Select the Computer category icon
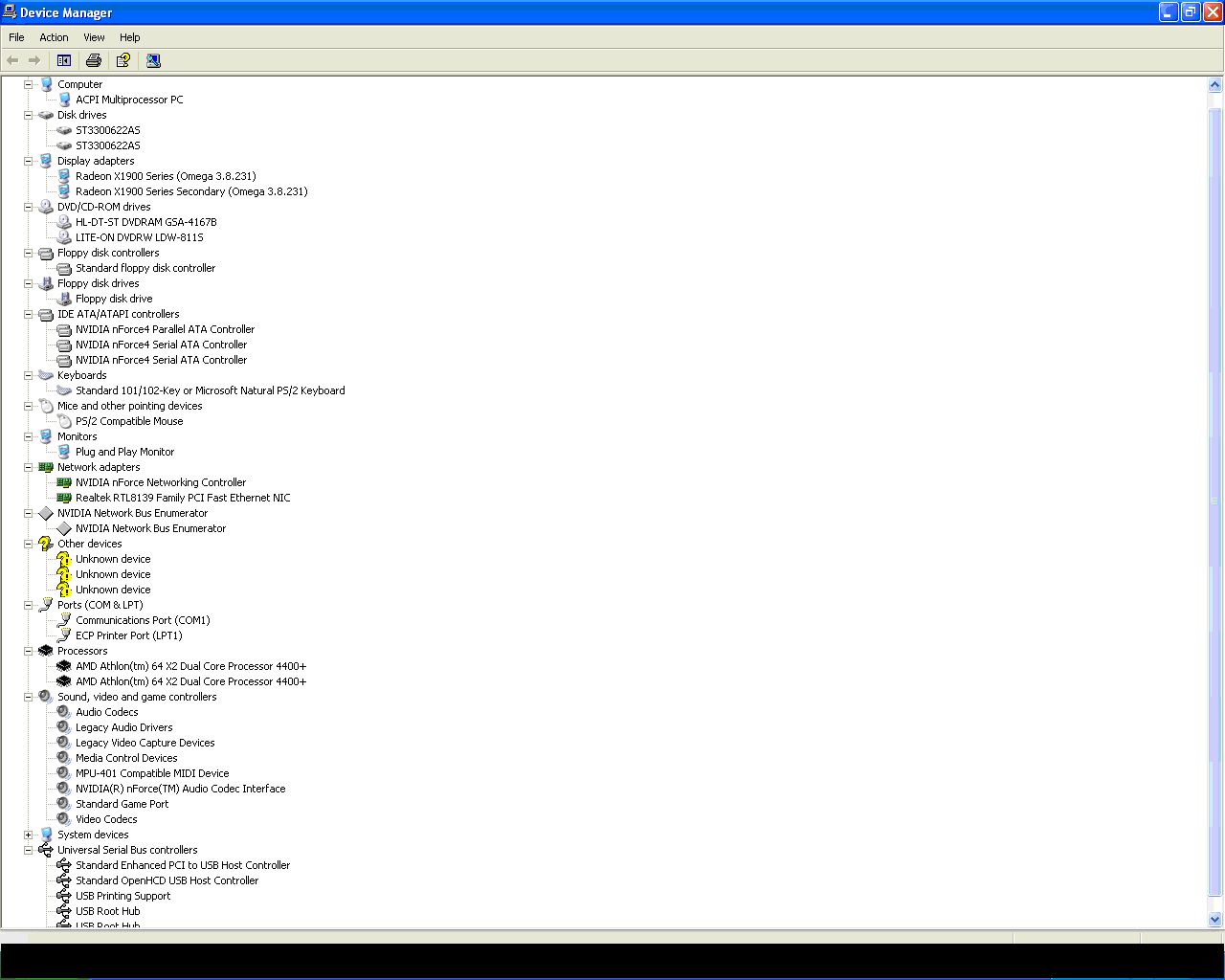 (46, 84)
